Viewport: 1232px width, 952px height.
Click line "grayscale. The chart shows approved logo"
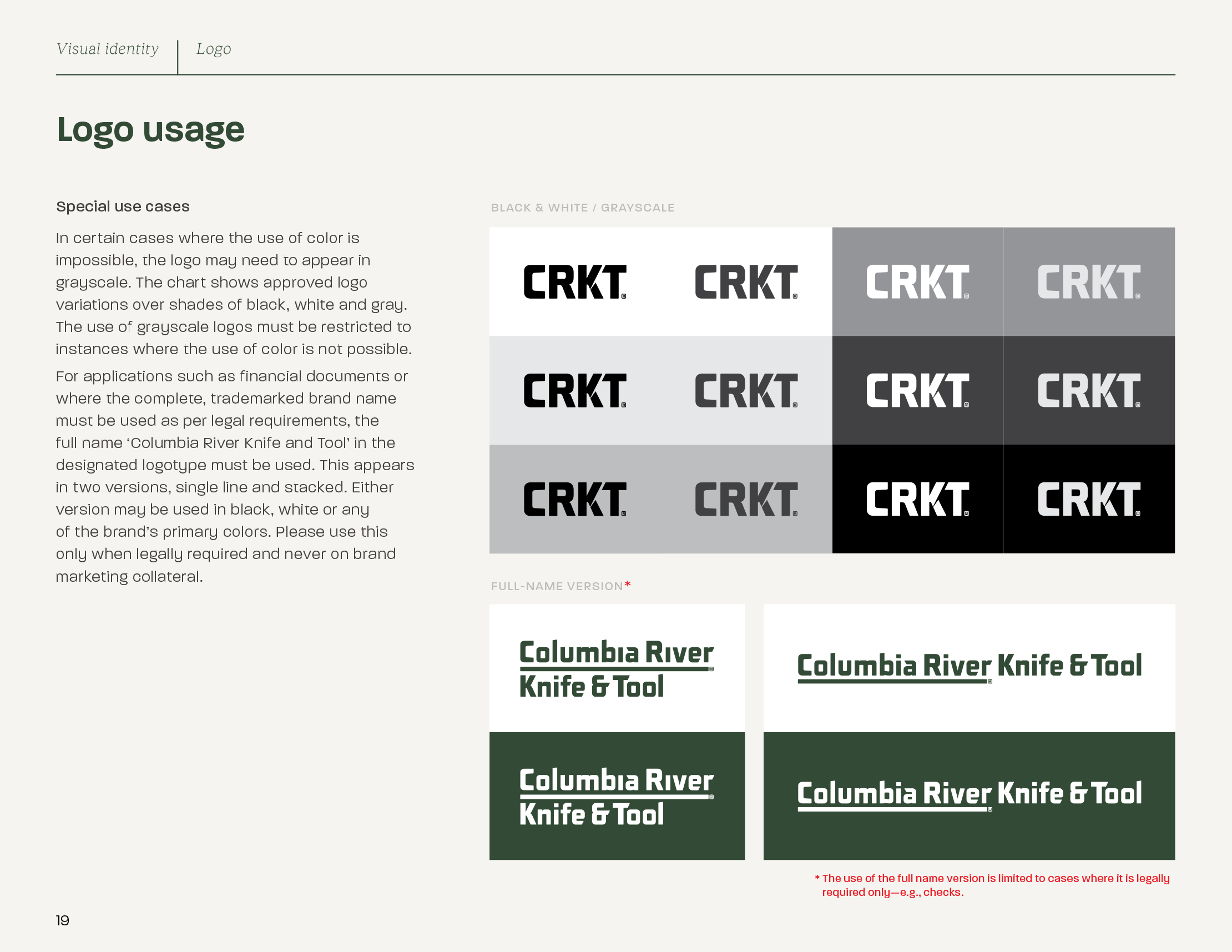pos(211,283)
